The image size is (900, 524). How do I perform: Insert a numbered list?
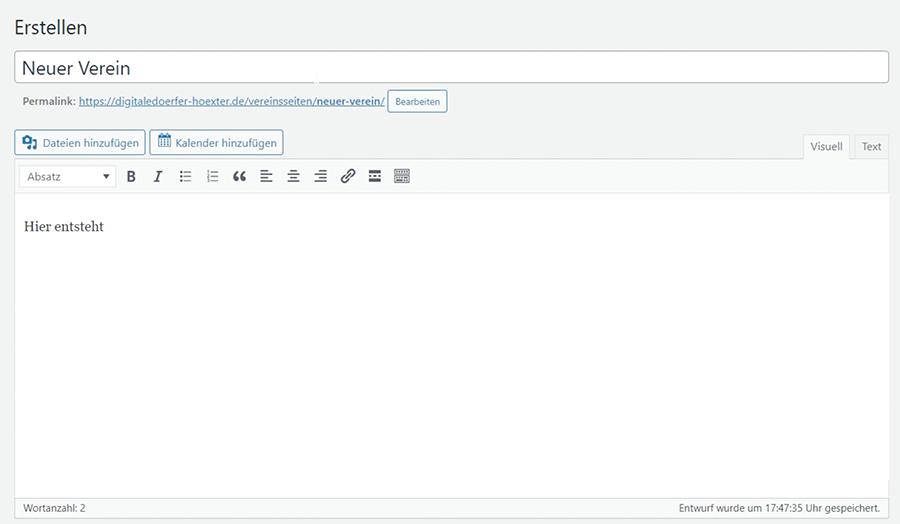212,176
